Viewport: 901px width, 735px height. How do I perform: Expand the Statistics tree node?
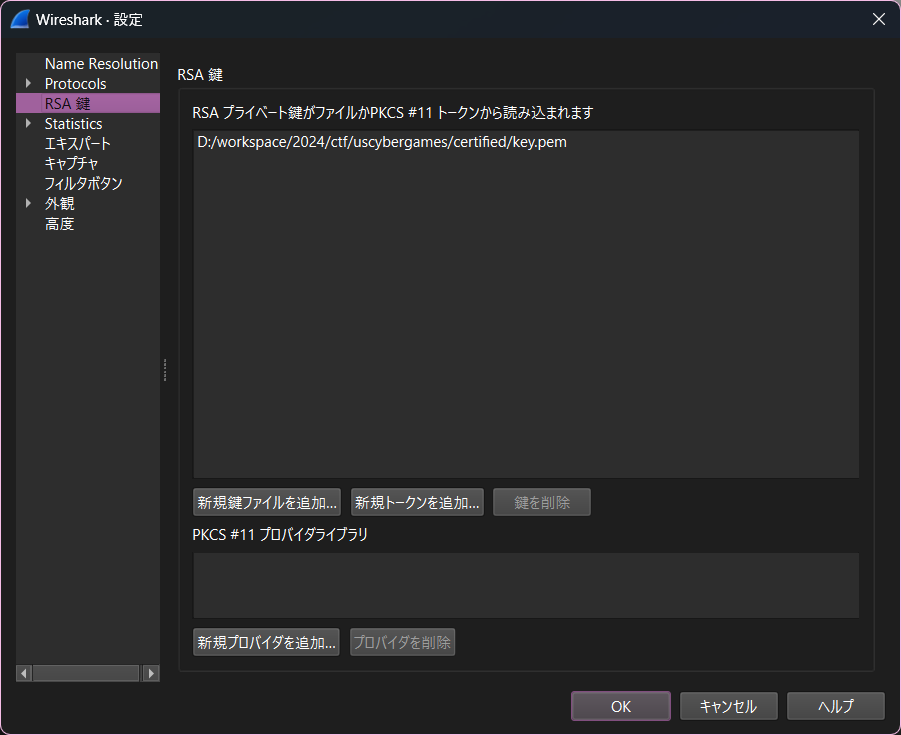(28, 123)
